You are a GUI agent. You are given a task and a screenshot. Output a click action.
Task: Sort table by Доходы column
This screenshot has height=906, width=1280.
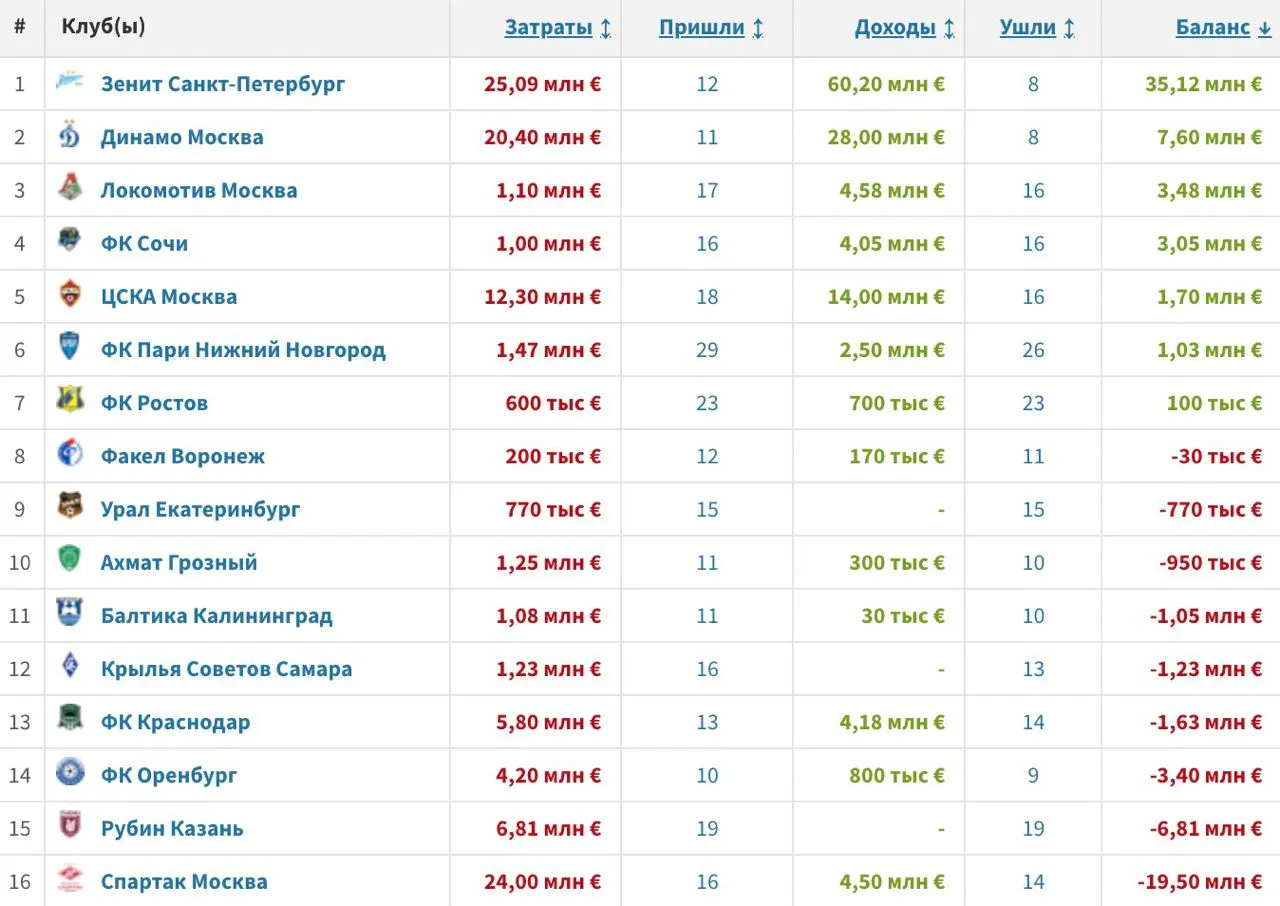tap(904, 28)
